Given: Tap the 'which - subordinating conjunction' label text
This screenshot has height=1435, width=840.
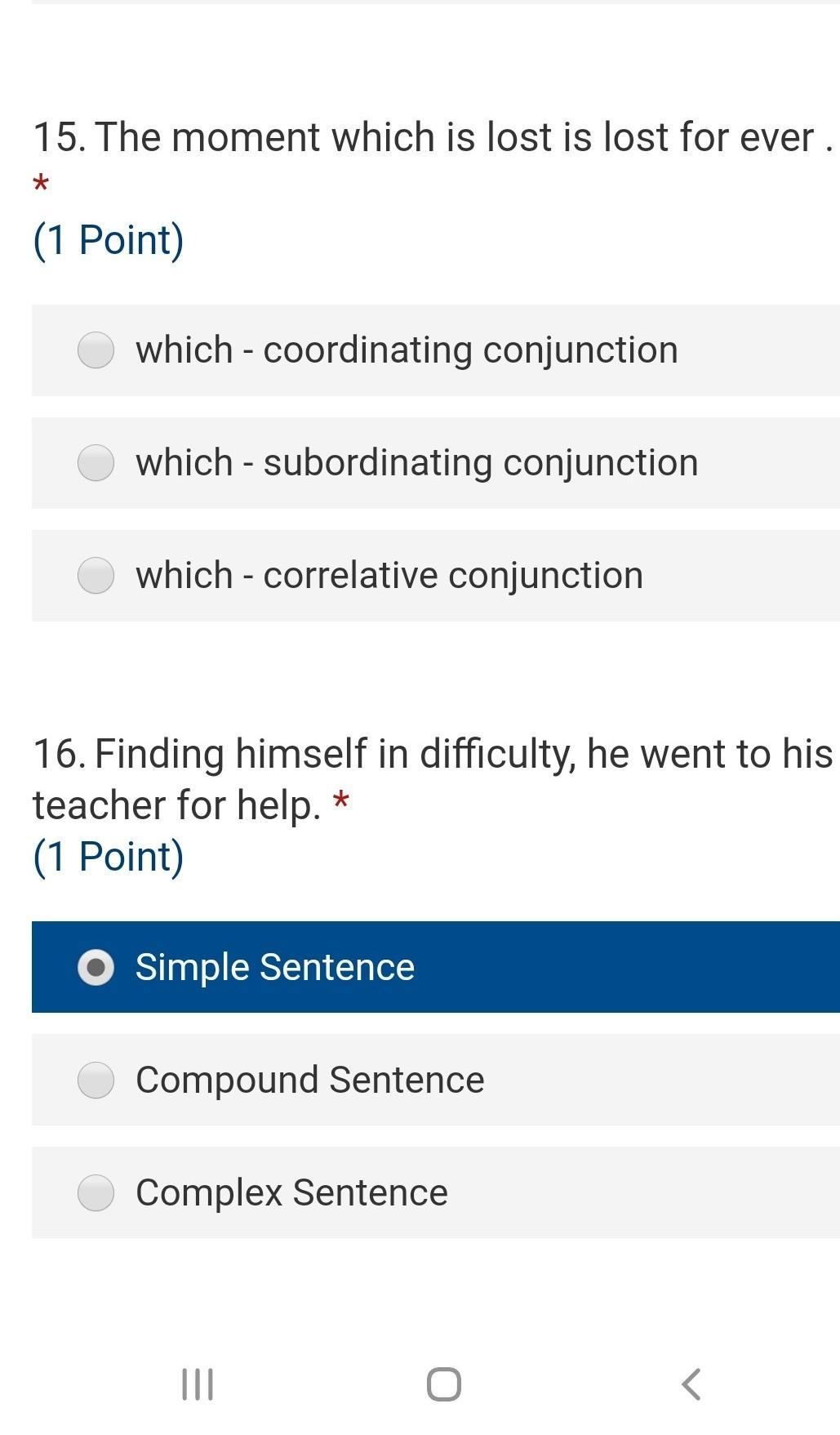Looking at the screenshot, I should click(x=416, y=463).
